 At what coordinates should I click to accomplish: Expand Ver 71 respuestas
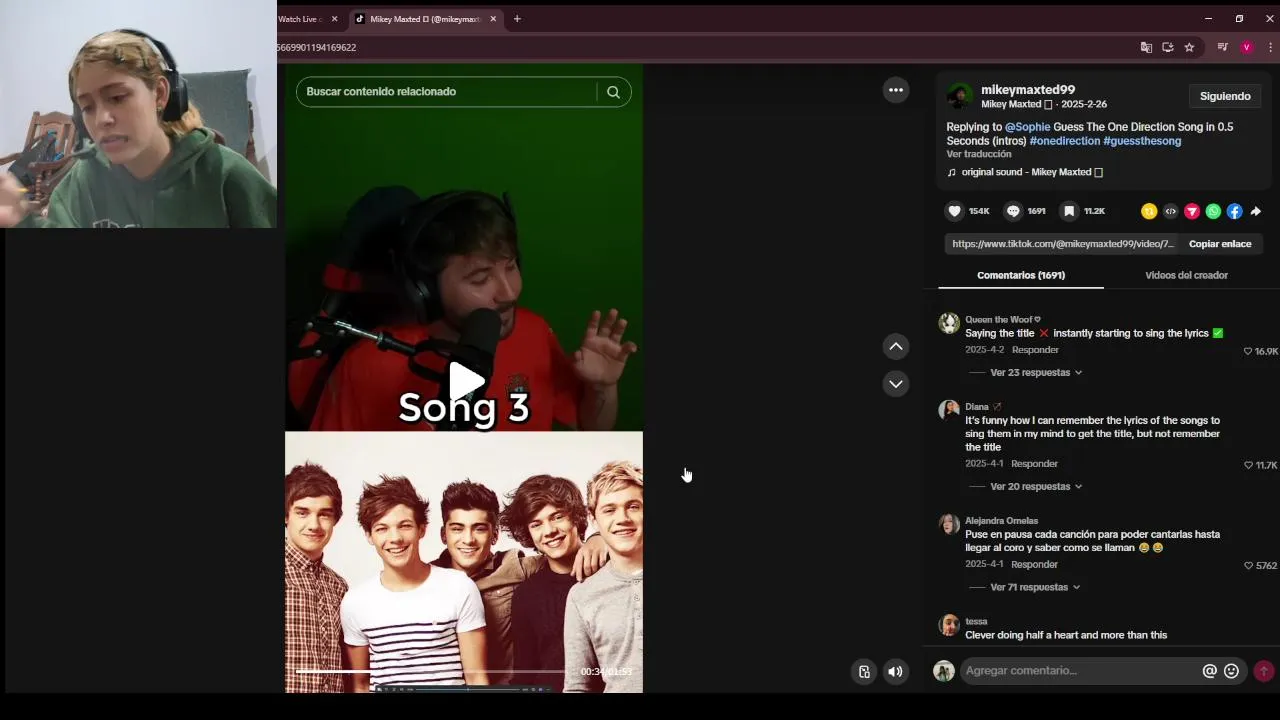(1035, 587)
